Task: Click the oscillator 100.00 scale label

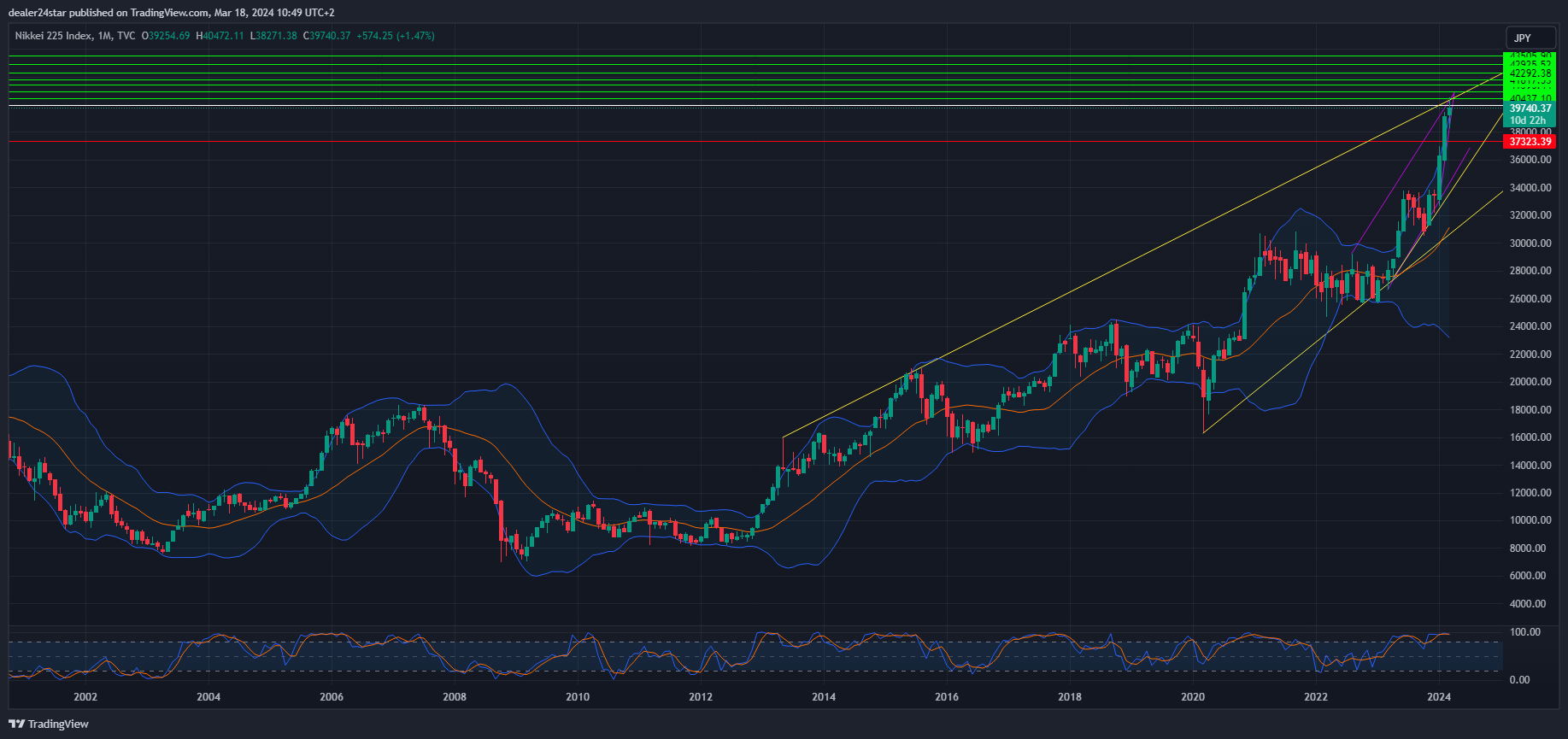Action: coord(1525,632)
